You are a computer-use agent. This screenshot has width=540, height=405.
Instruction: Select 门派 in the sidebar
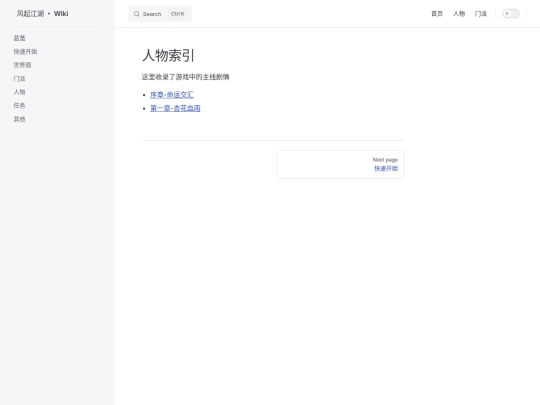[x=19, y=79]
